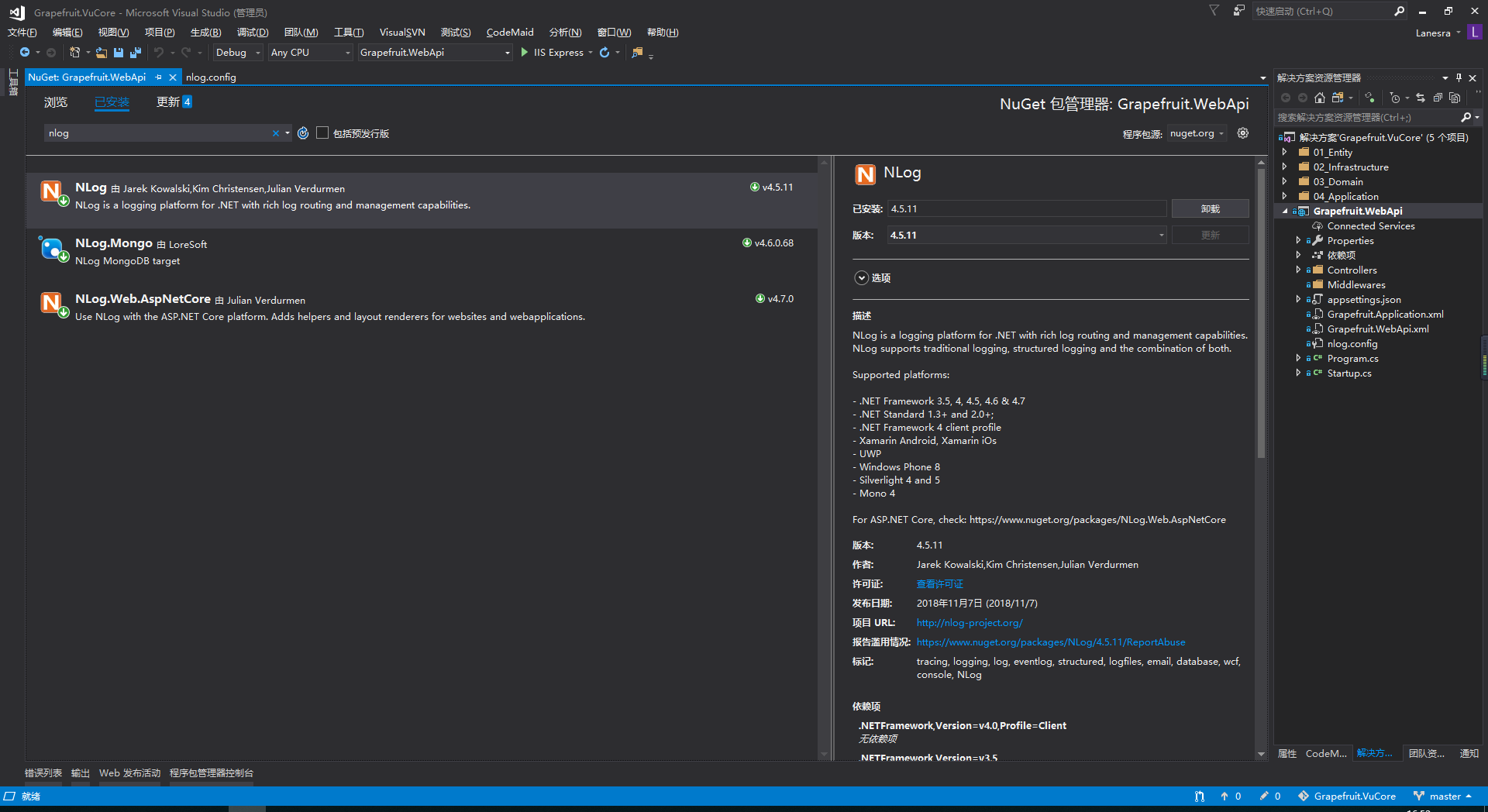This screenshot has width=1488, height=812.
Task: Open NuGet package source settings gear
Action: click(x=1243, y=133)
